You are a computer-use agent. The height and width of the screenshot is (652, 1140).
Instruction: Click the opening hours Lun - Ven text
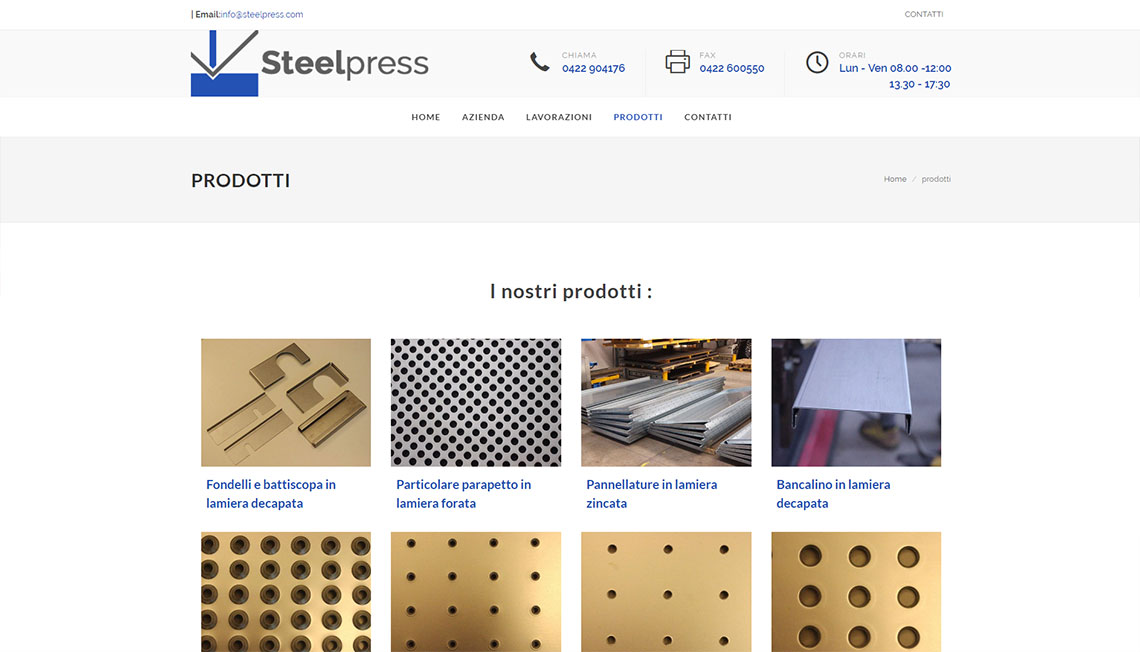(x=895, y=68)
